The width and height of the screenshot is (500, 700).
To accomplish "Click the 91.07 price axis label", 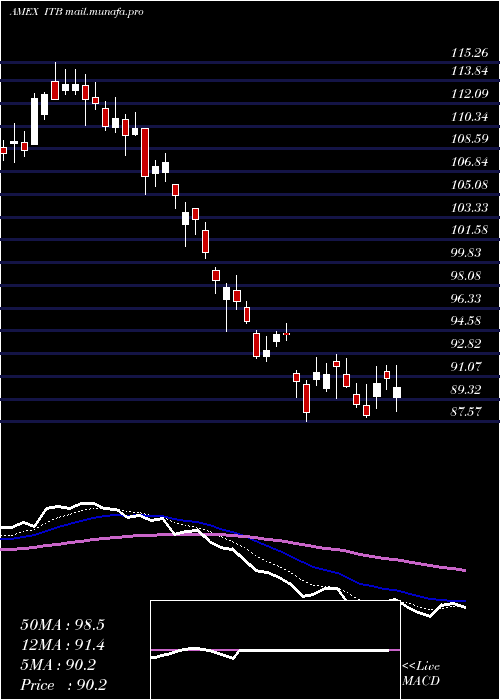I will 466,367.
